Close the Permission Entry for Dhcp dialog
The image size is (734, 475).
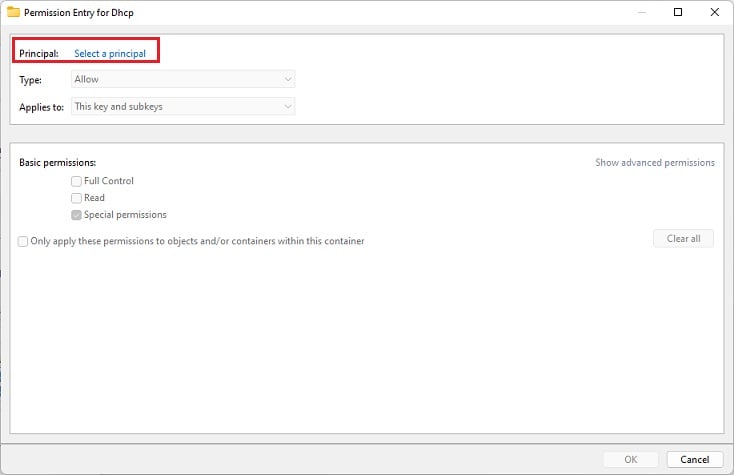click(x=714, y=12)
